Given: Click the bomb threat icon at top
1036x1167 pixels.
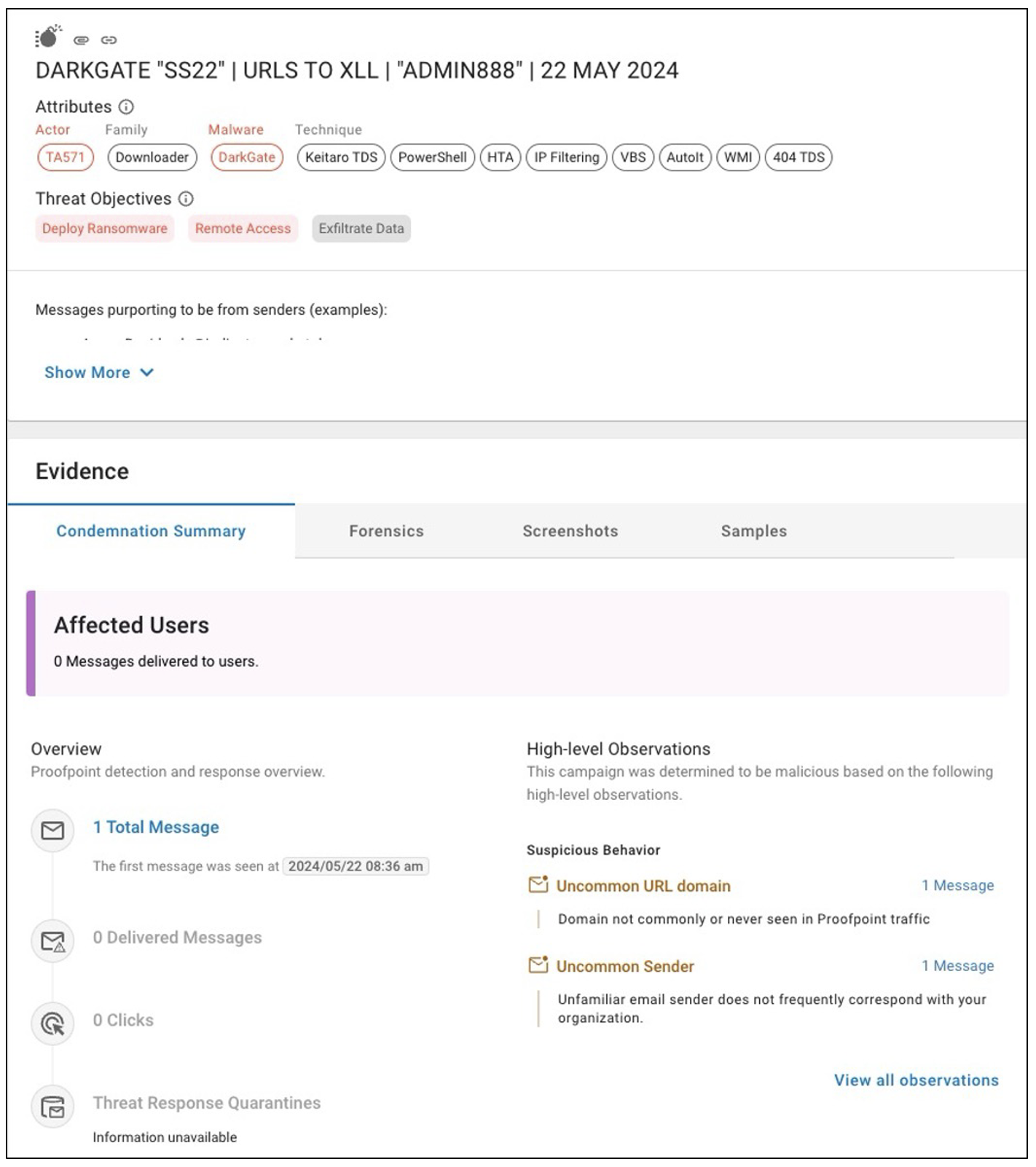Looking at the screenshot, I should tap(48, 36).
